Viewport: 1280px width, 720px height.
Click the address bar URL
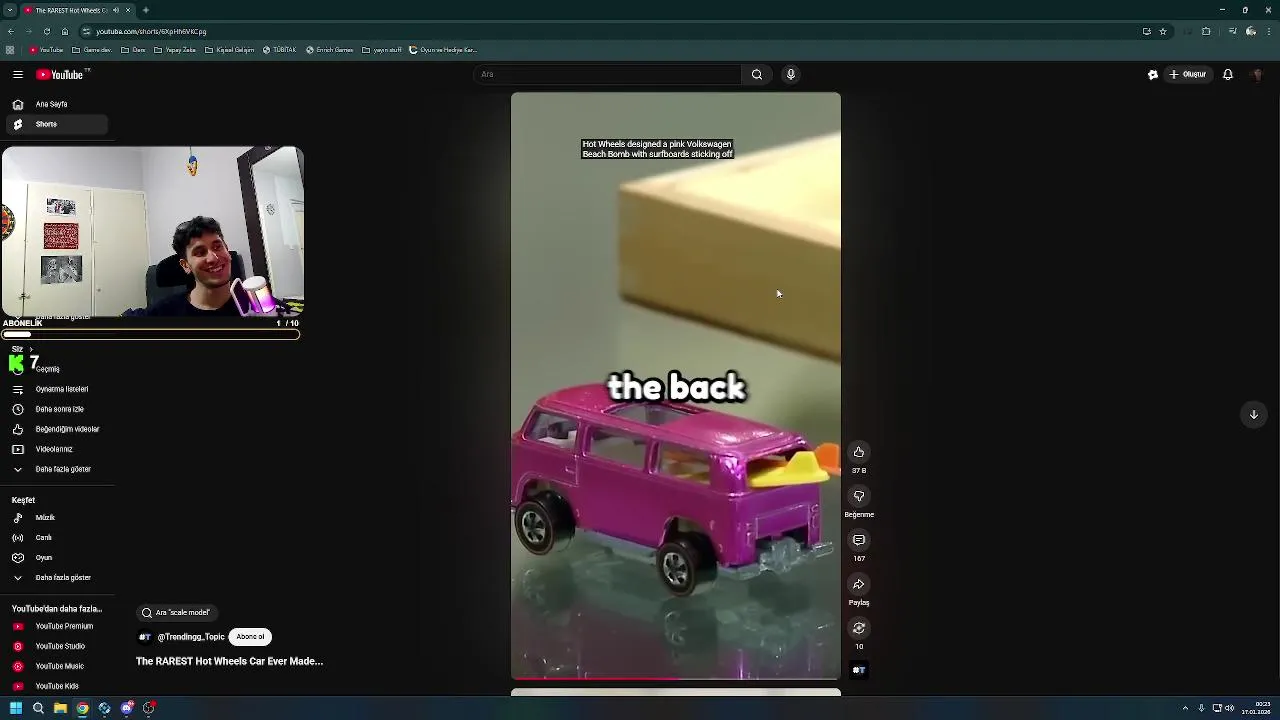click(151, 31)
